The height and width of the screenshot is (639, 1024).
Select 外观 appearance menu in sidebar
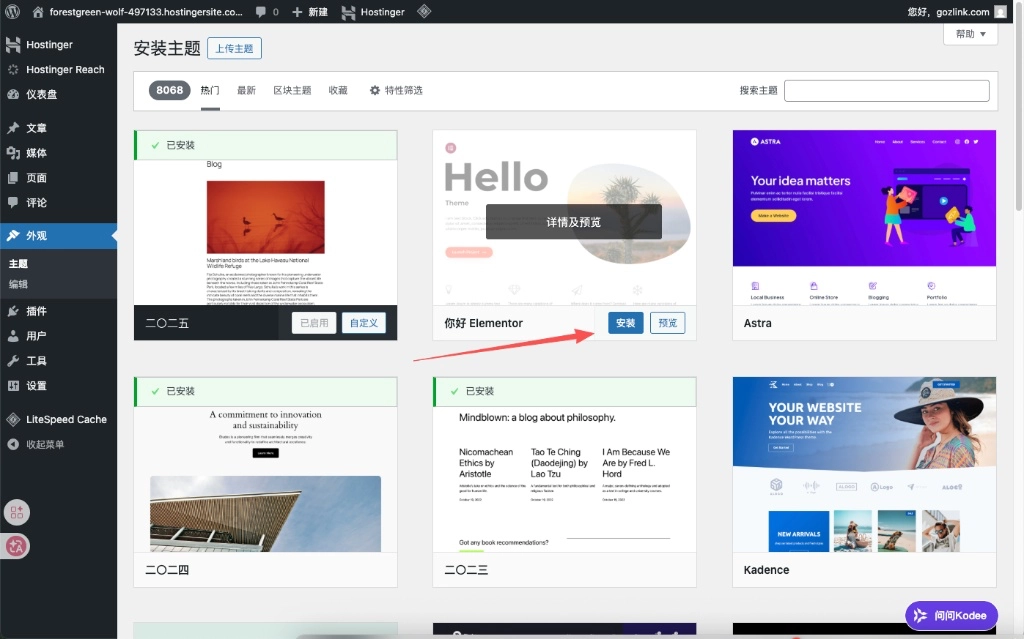point(59,236)
